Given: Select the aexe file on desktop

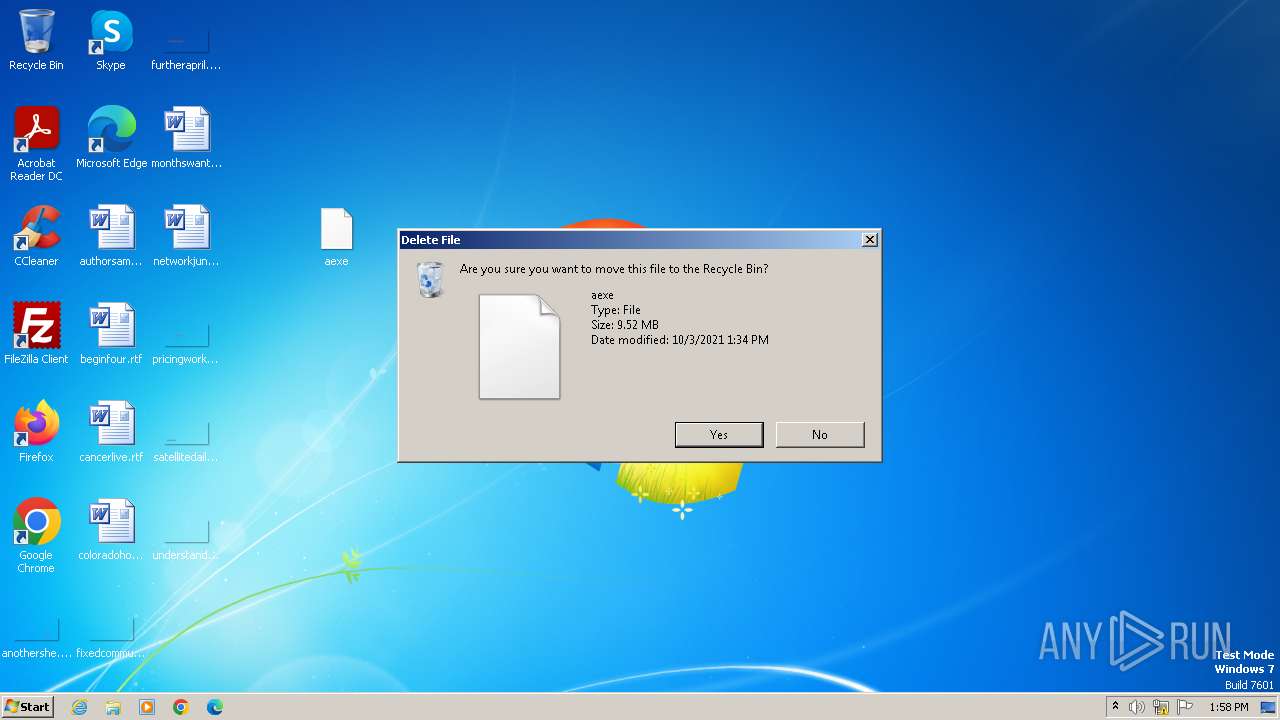Looking at the screenshot, I should point(337,236).
